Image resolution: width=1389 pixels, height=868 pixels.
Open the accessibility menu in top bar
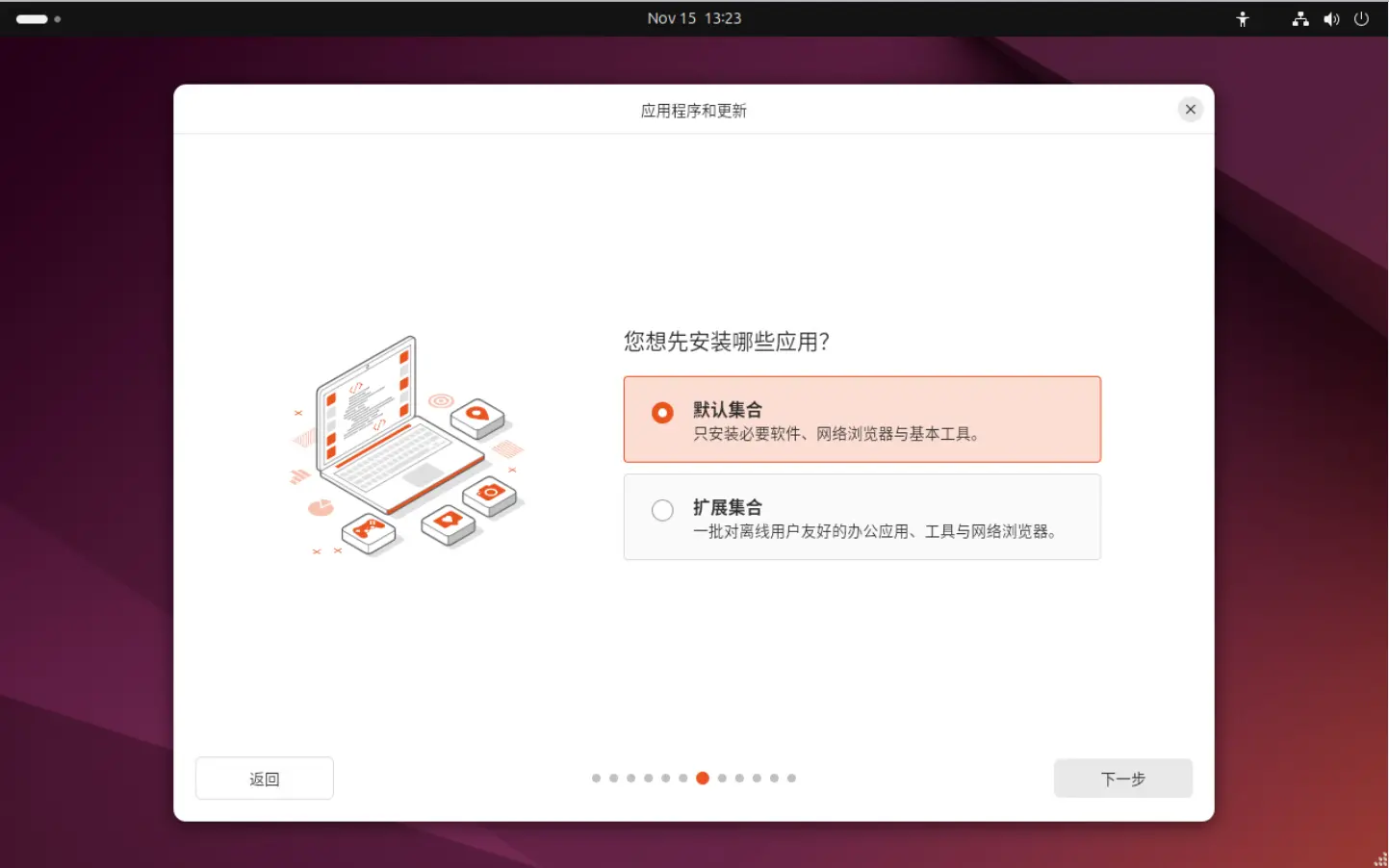pyautogui.click(x=1242, y=19)
